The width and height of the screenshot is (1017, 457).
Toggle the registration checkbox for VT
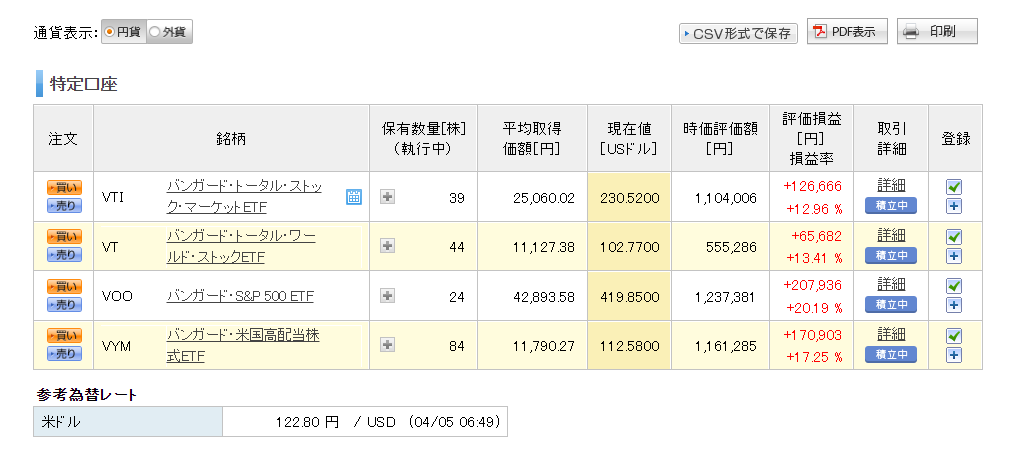(953, 237)
